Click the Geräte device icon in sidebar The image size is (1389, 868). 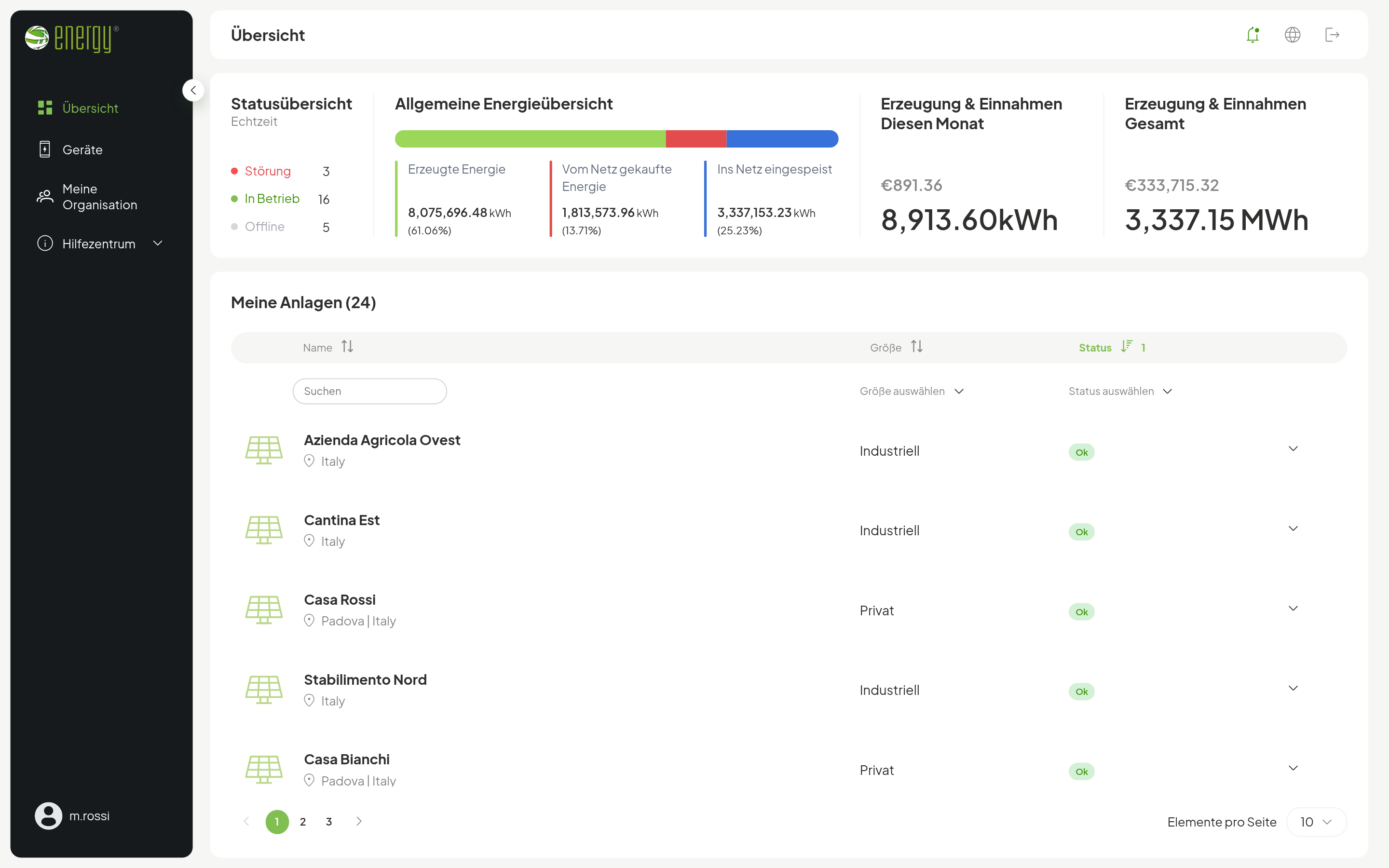coord(45,149)
